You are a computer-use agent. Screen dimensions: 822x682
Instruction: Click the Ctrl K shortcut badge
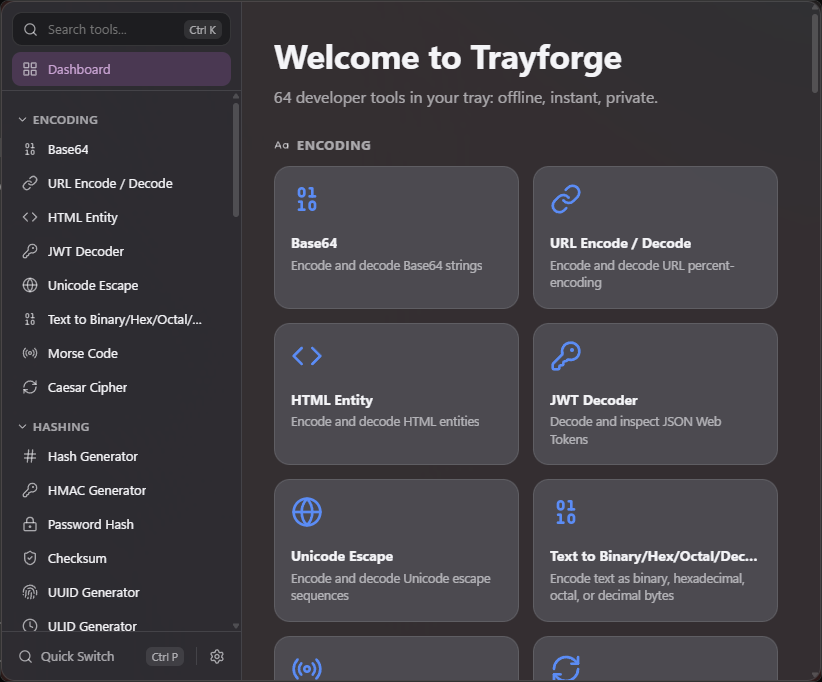click(202, 30)
